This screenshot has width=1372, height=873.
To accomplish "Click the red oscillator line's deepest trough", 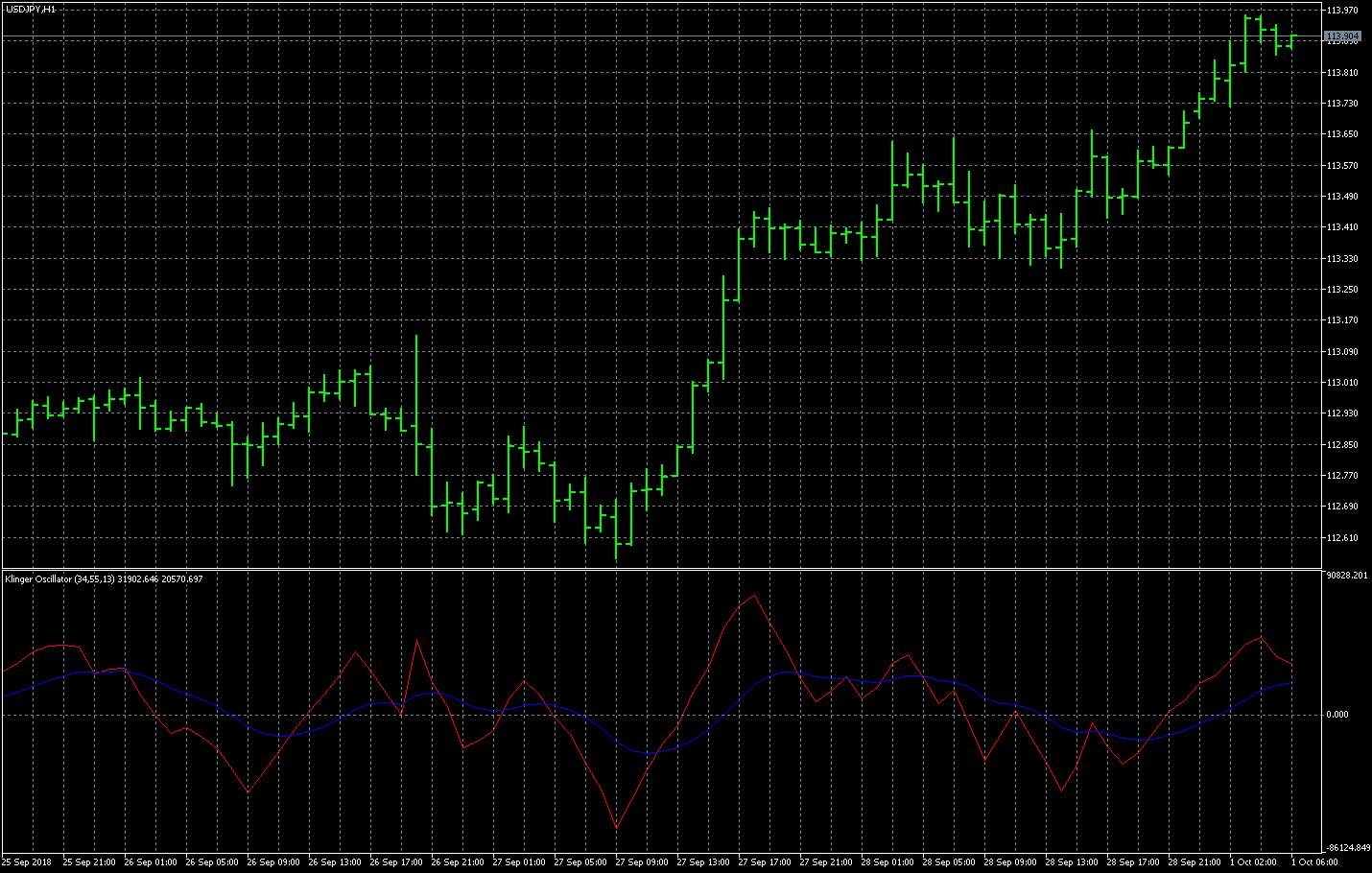I will click(616, 827).
